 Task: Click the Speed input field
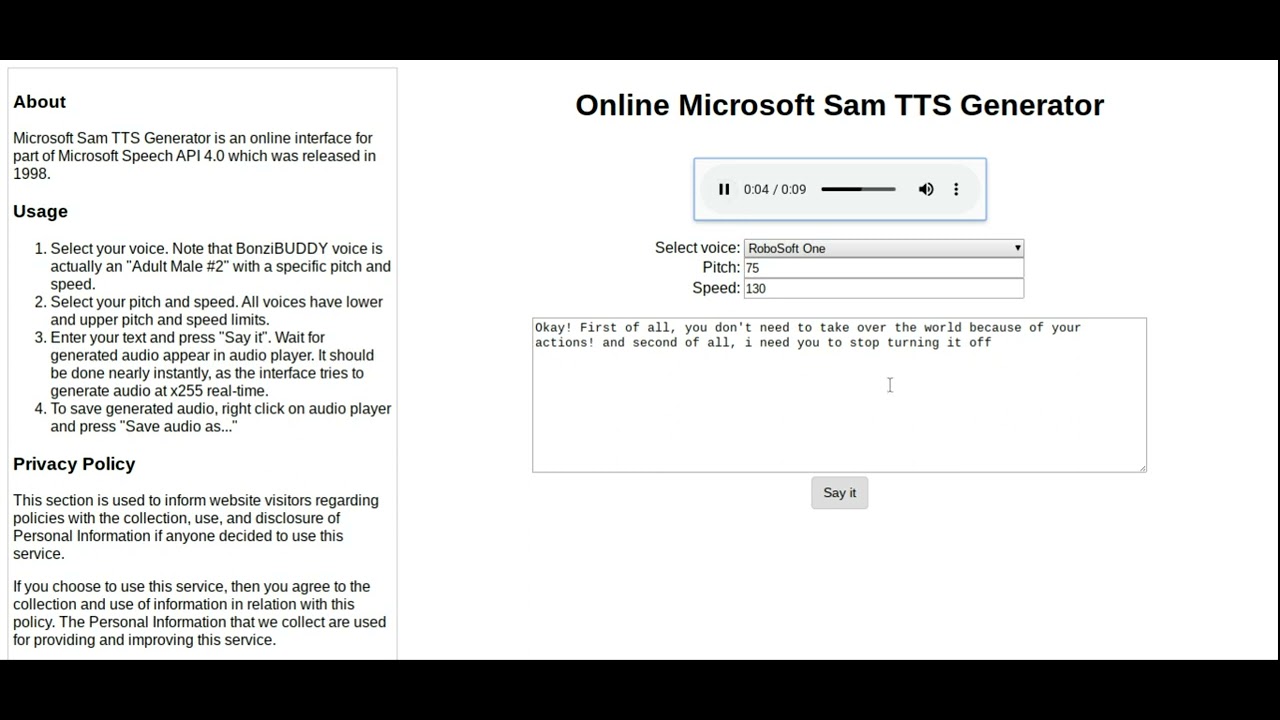click(x=884, y=288)
